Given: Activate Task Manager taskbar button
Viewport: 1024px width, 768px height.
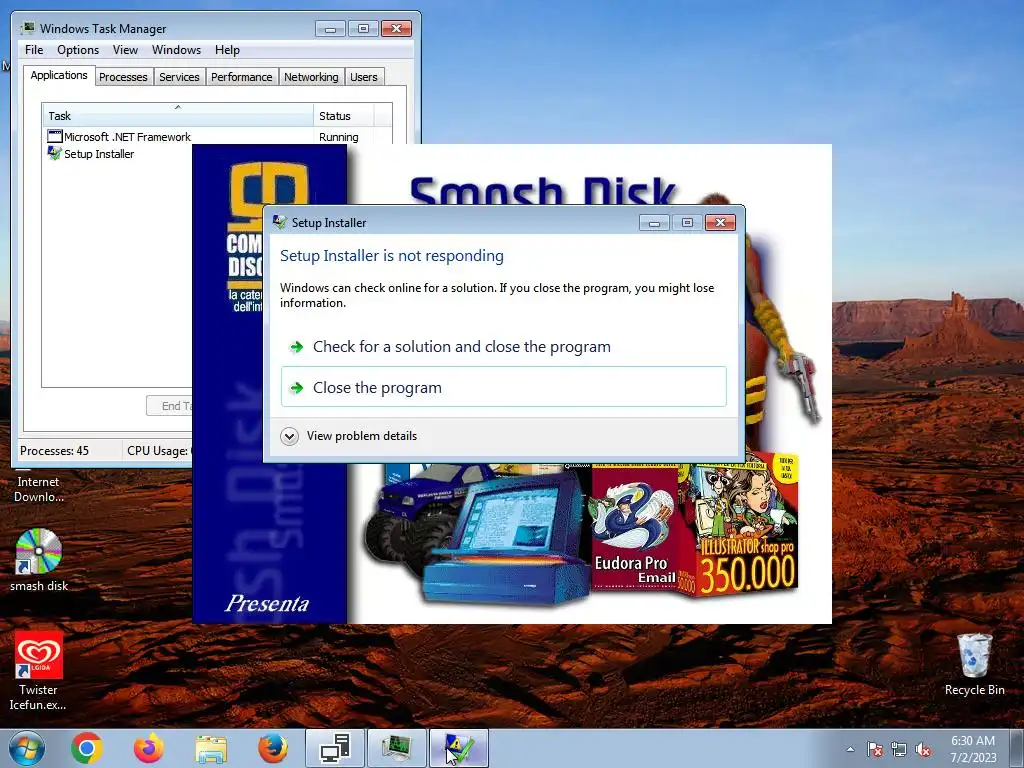Looking at the screenshot, I should coord(396,748).
